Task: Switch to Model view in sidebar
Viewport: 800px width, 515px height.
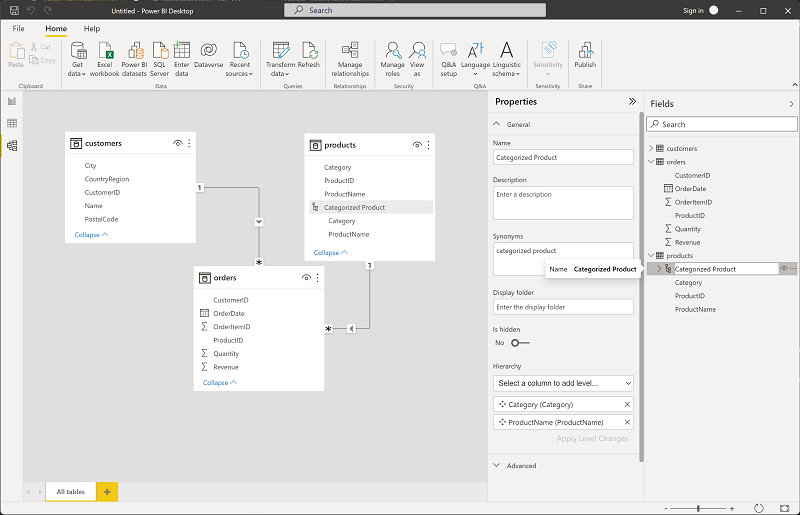Action: tap(12, 145)
